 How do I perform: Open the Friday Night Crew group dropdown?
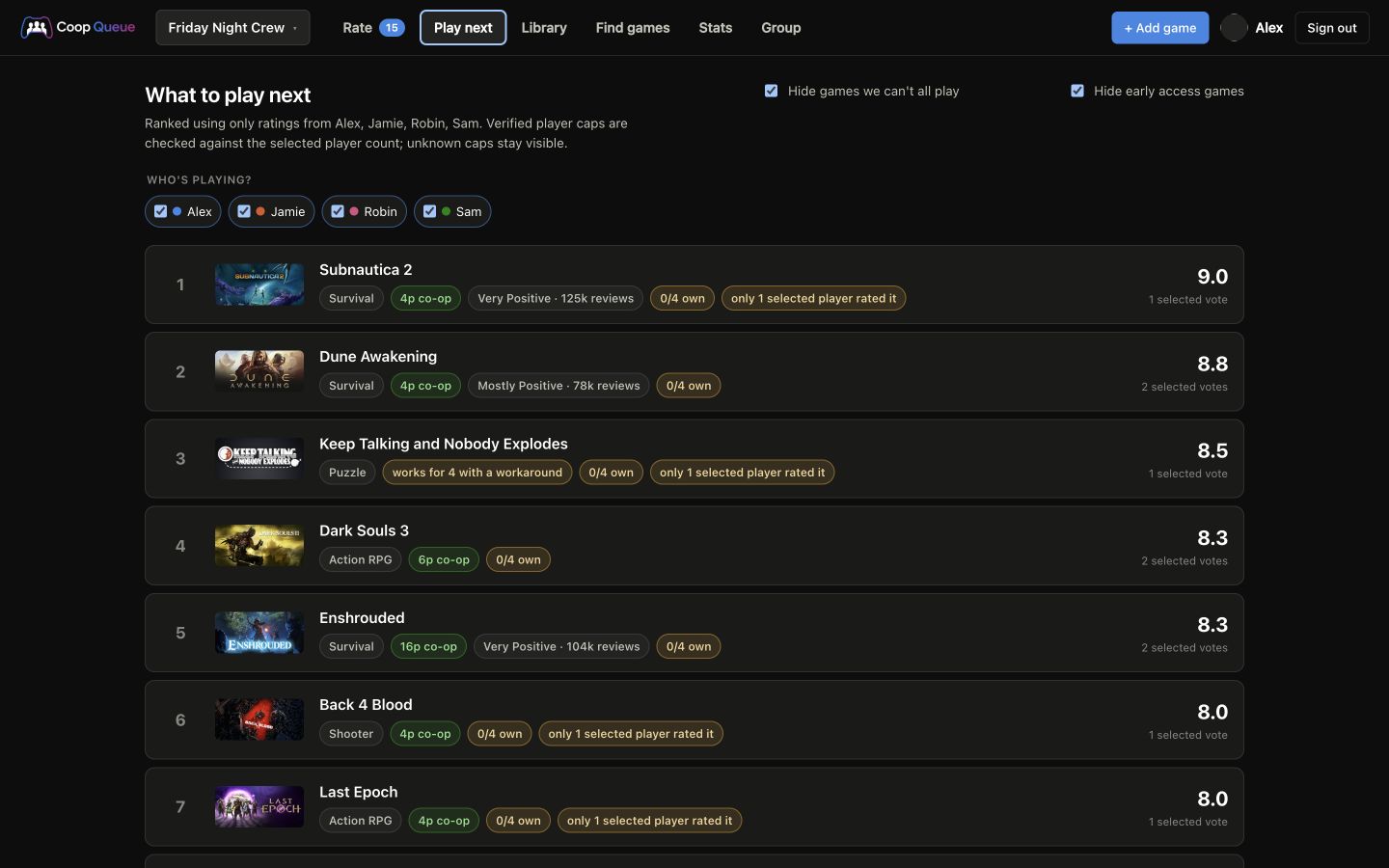click(232, 27)
